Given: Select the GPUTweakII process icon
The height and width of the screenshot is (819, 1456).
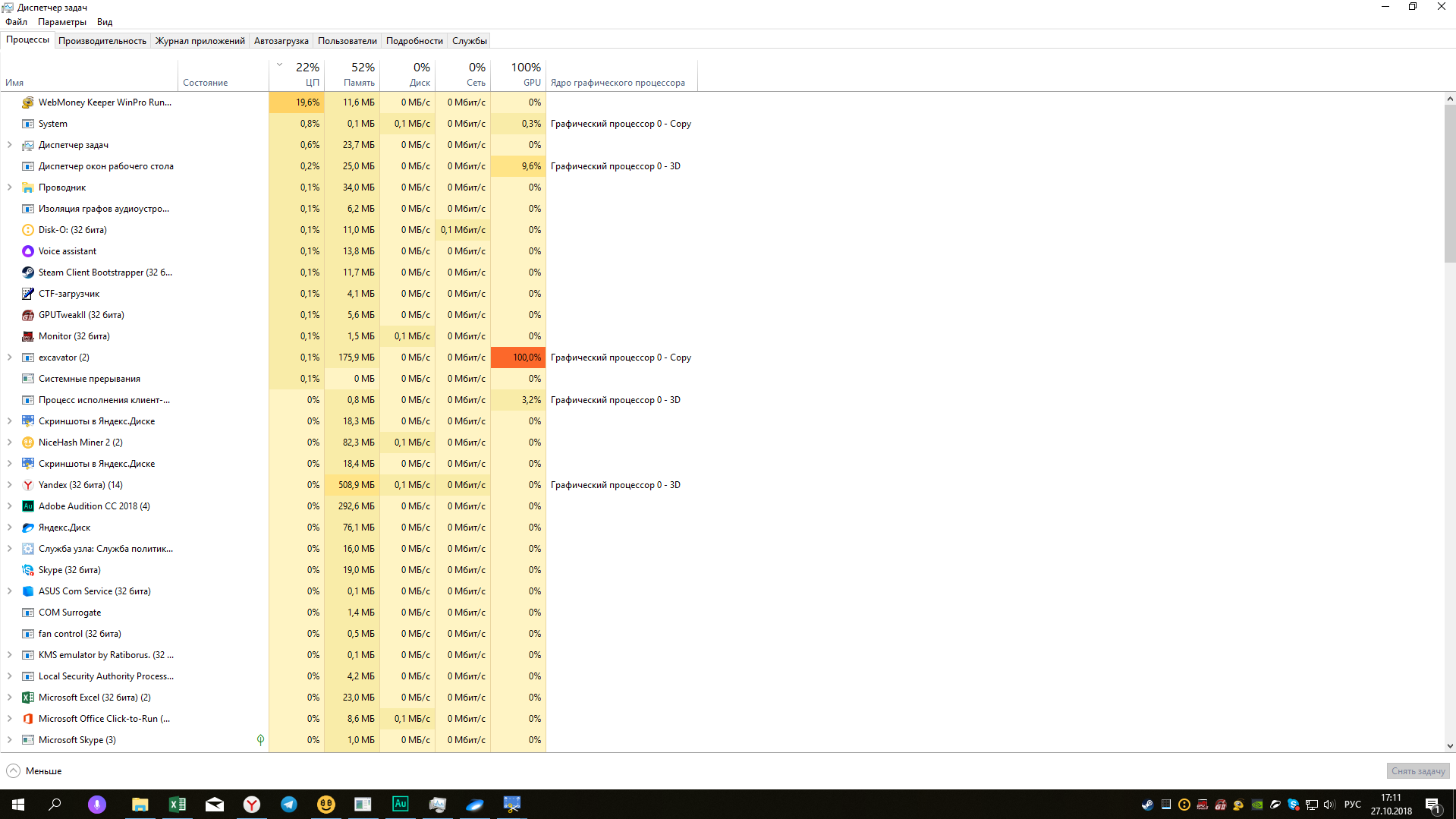Looking at the screenshot, I should point(28,315).
